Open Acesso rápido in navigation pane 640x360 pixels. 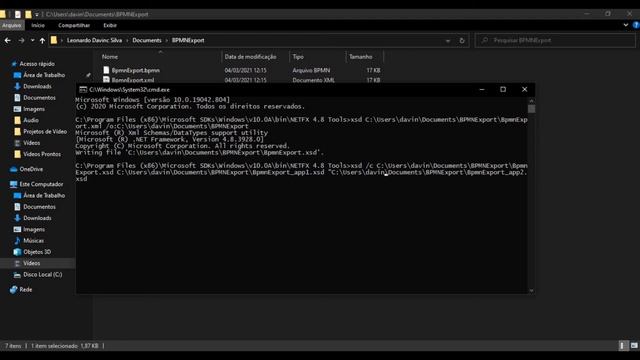click(37, 64)
